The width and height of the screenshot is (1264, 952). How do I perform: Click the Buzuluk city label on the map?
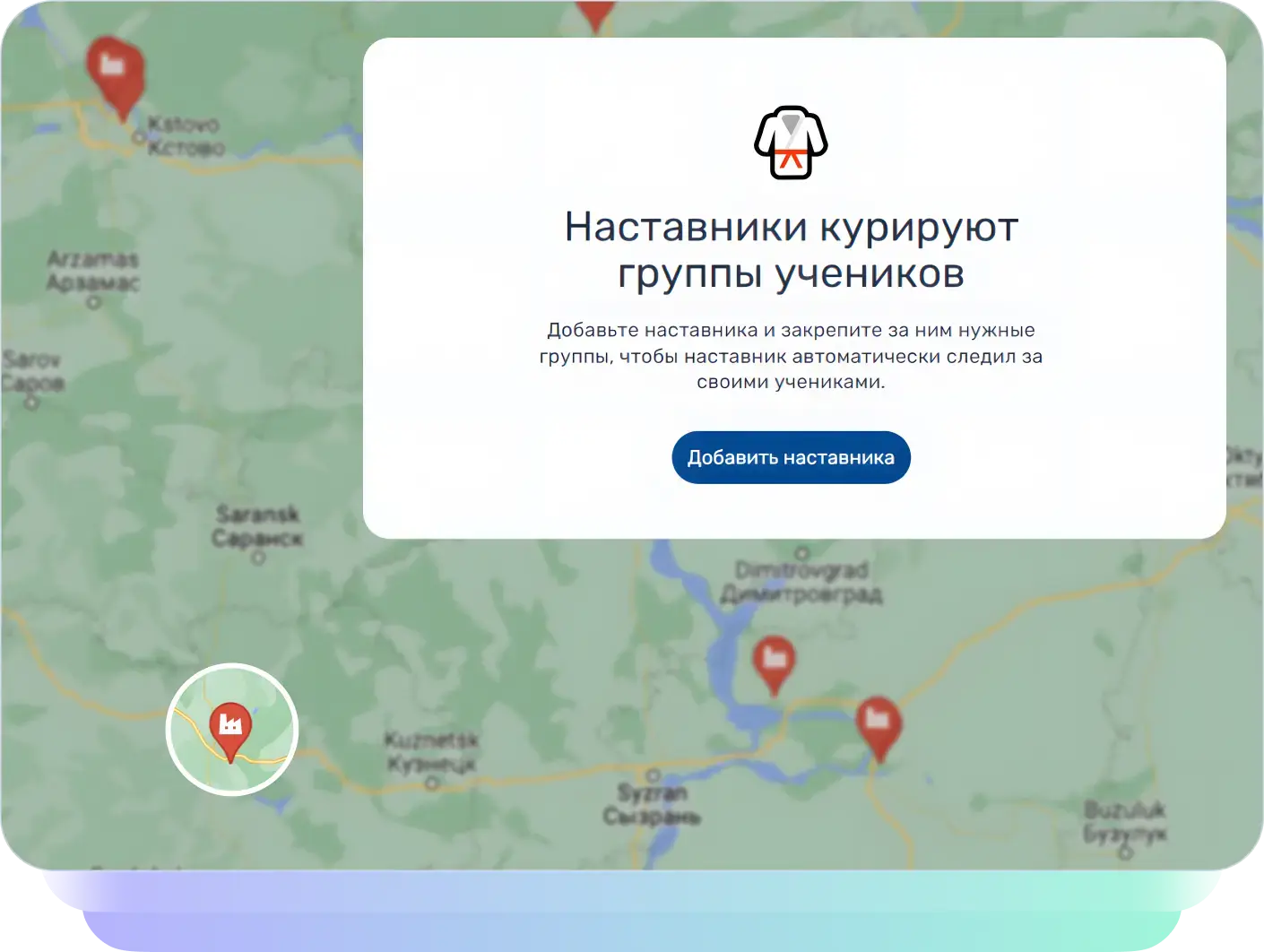[1125, 822]
